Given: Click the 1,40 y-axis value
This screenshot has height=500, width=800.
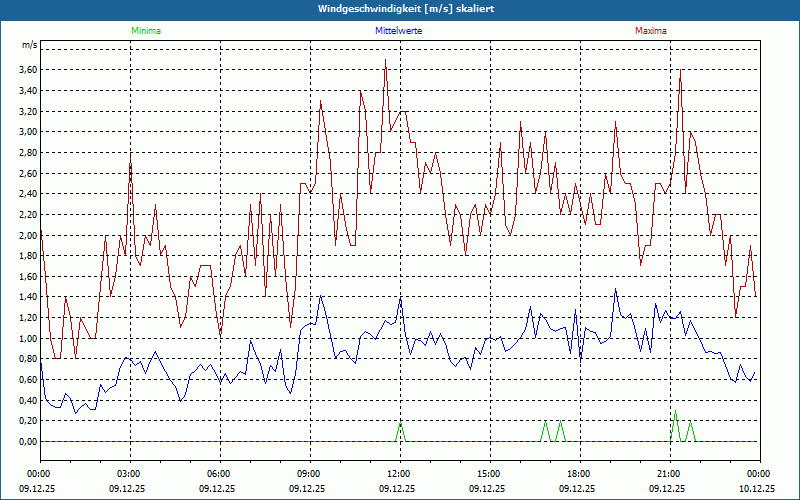Looking at the screenshot, I should point(29,297).
